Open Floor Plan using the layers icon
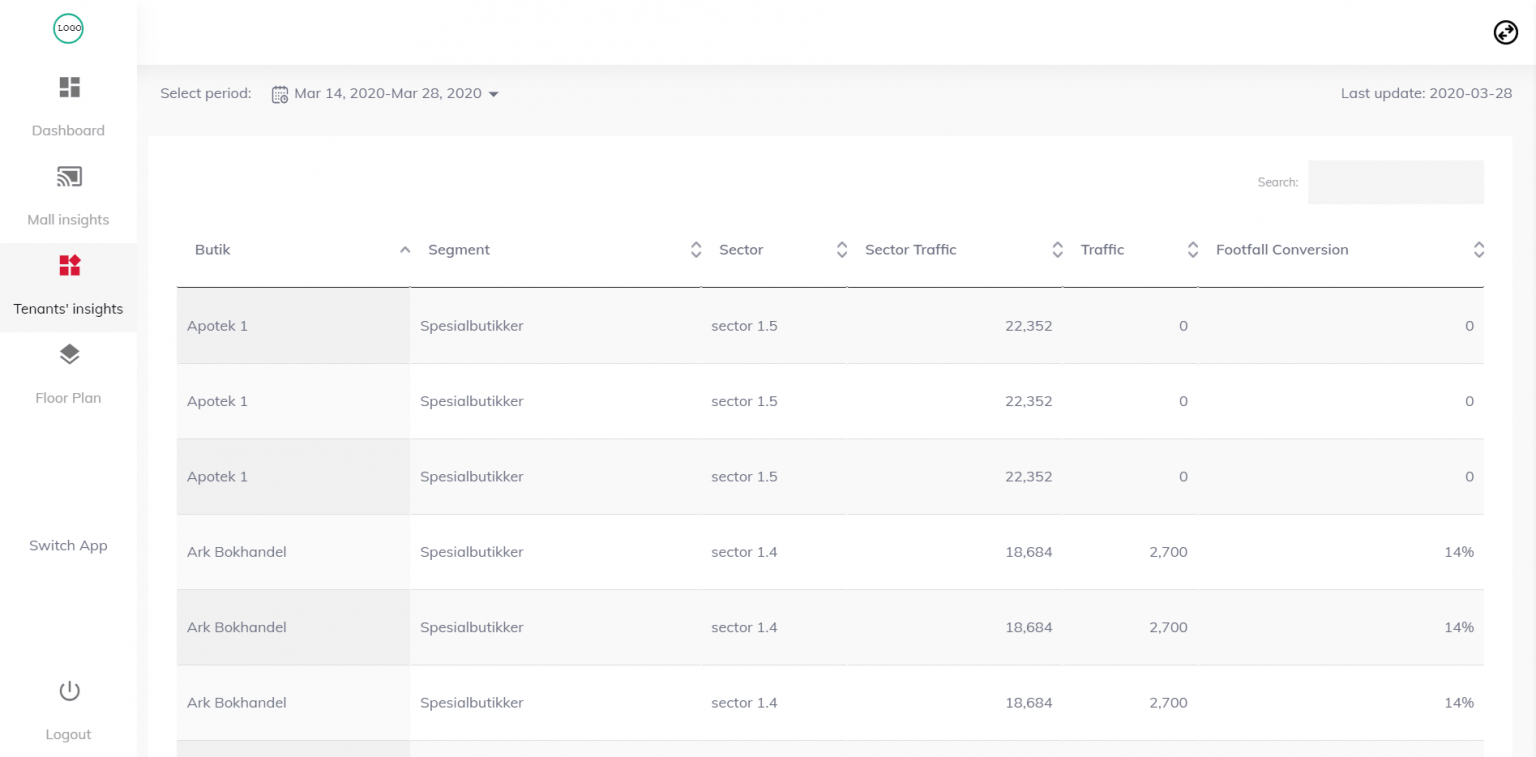 point(68,354)
